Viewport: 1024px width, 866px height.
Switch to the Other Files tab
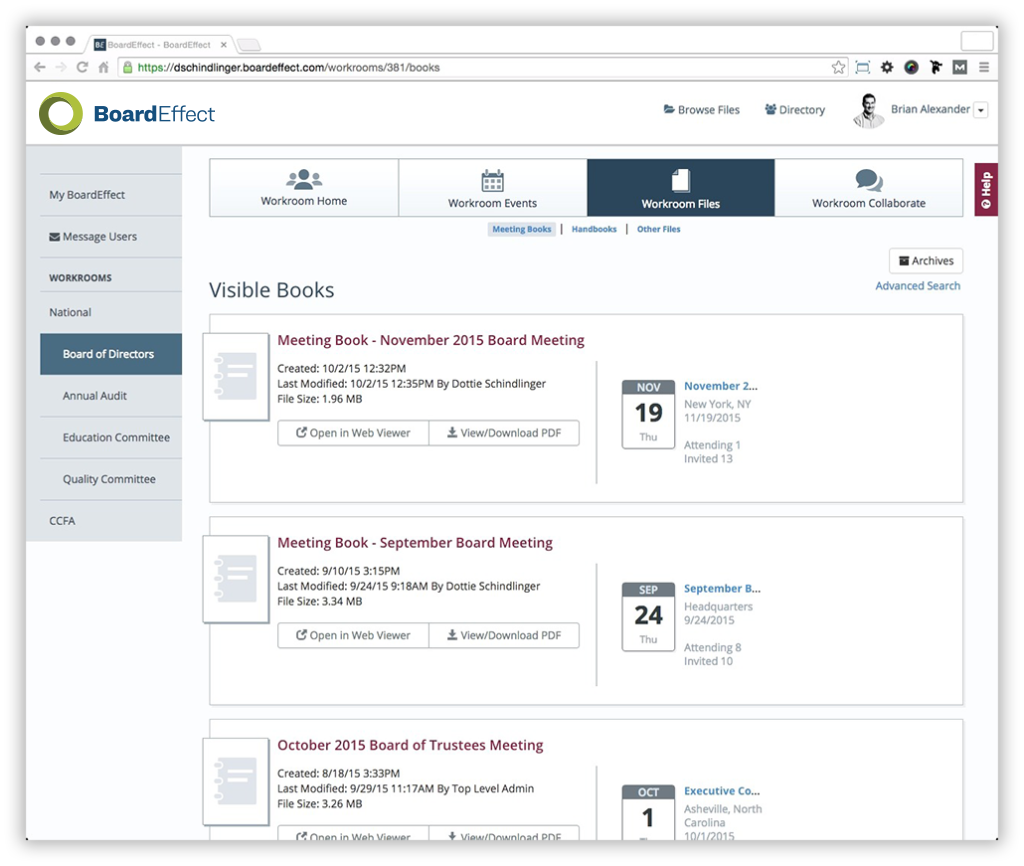pos(658,228)
